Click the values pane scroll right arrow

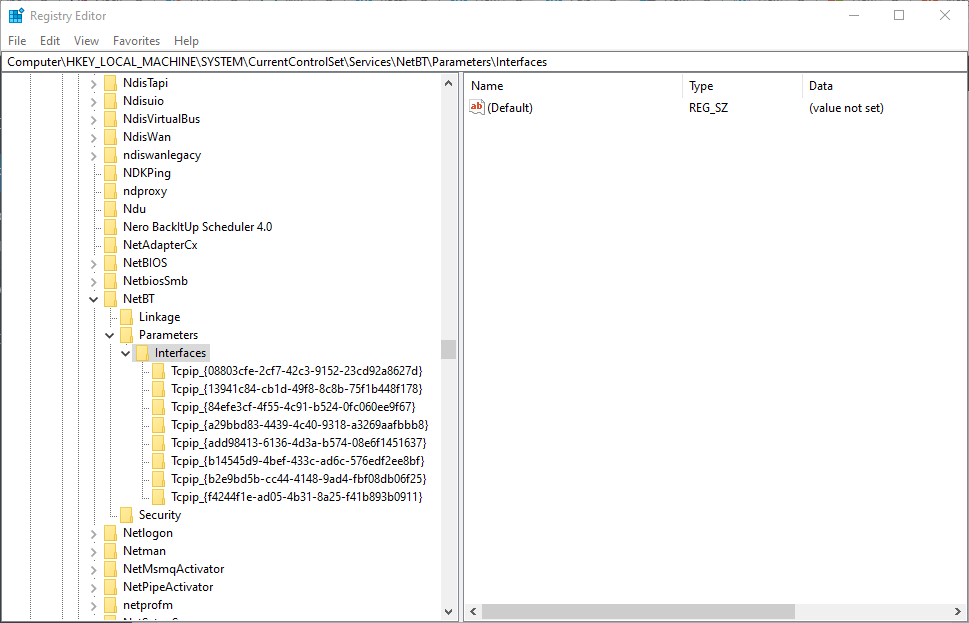coord(959,612)
